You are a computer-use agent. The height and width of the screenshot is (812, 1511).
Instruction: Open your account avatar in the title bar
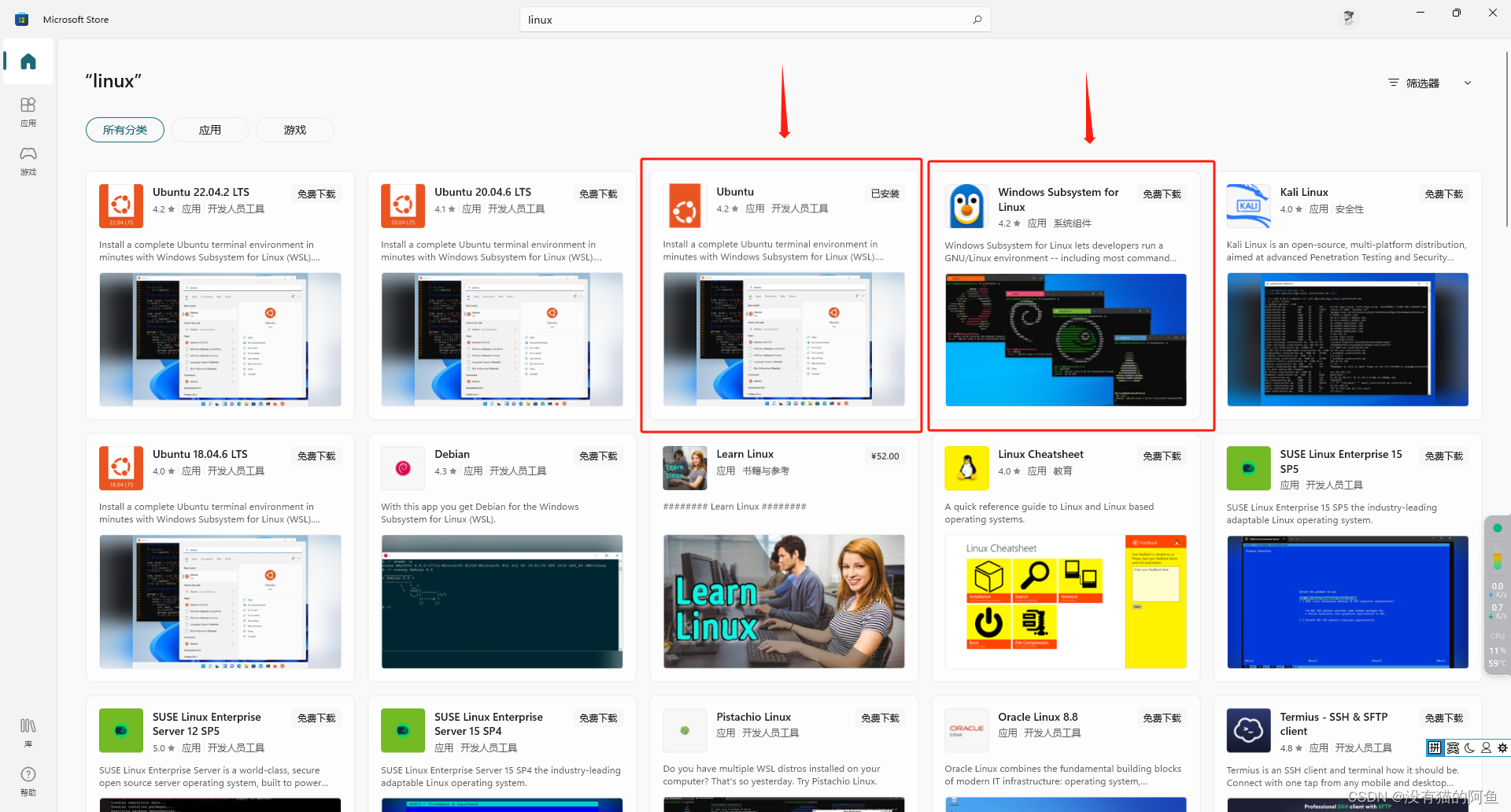pos(1348,17)
